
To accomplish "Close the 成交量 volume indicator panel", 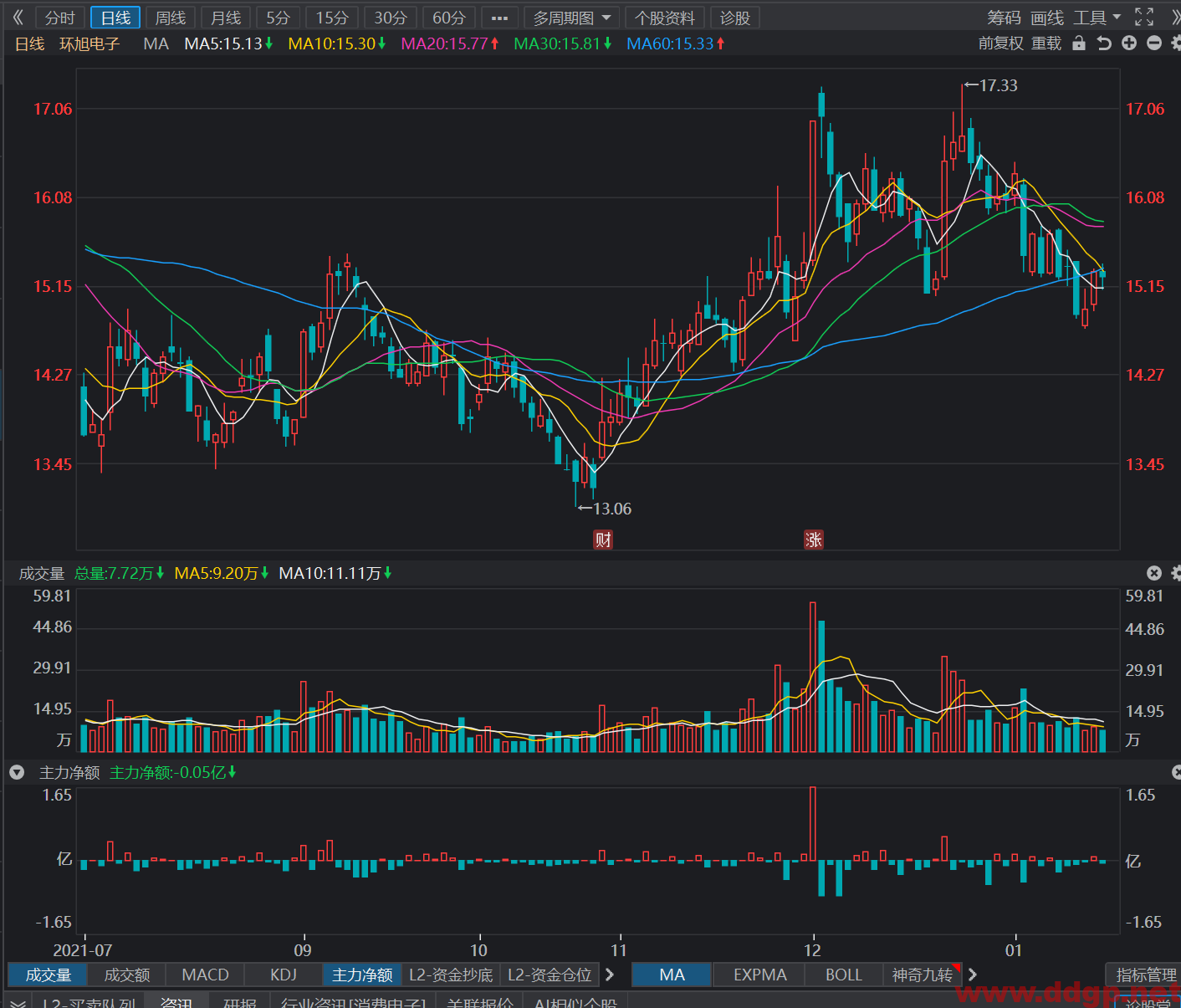I will [1154, 573].
